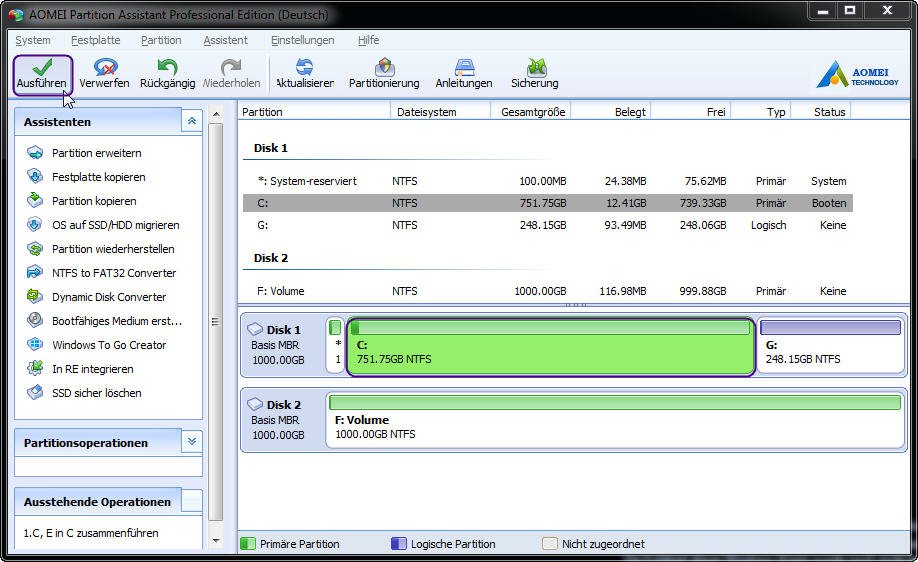Viewport: 918px width, 562px height.
Task: Click the Frei column header
Action: tap(691, 112)
